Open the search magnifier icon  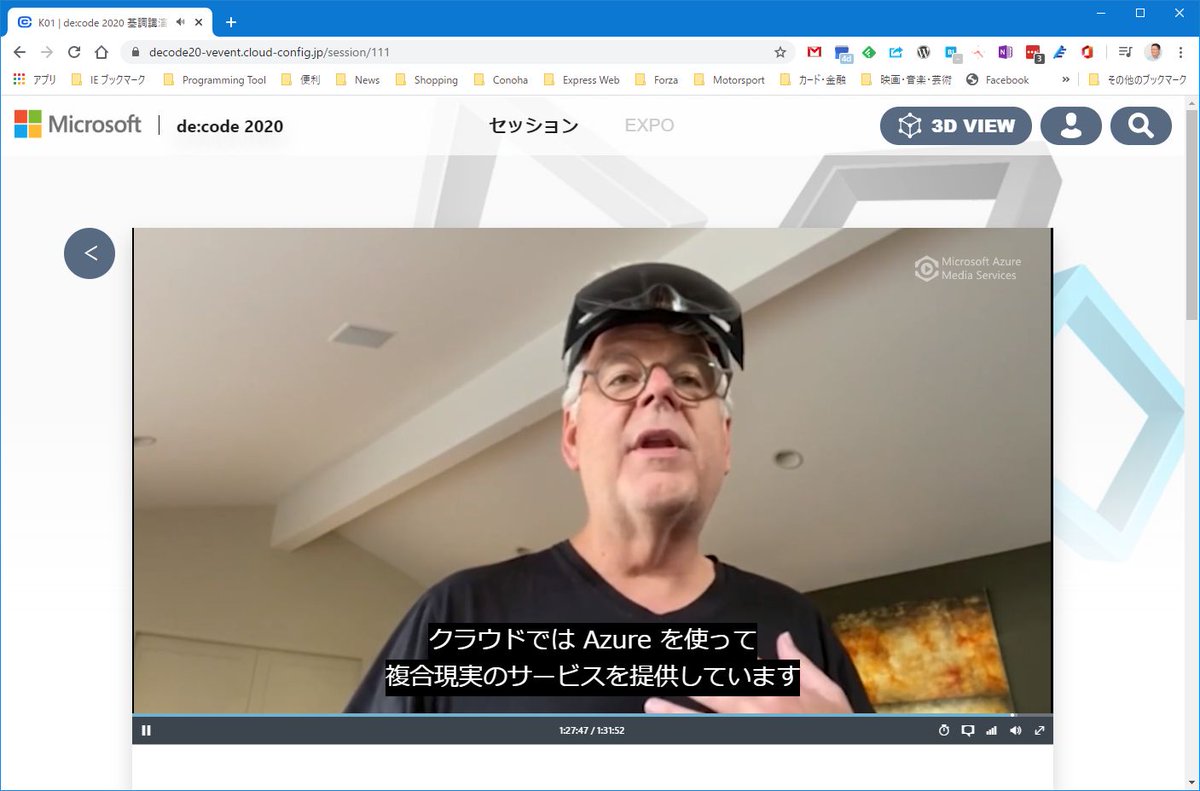1141,126
